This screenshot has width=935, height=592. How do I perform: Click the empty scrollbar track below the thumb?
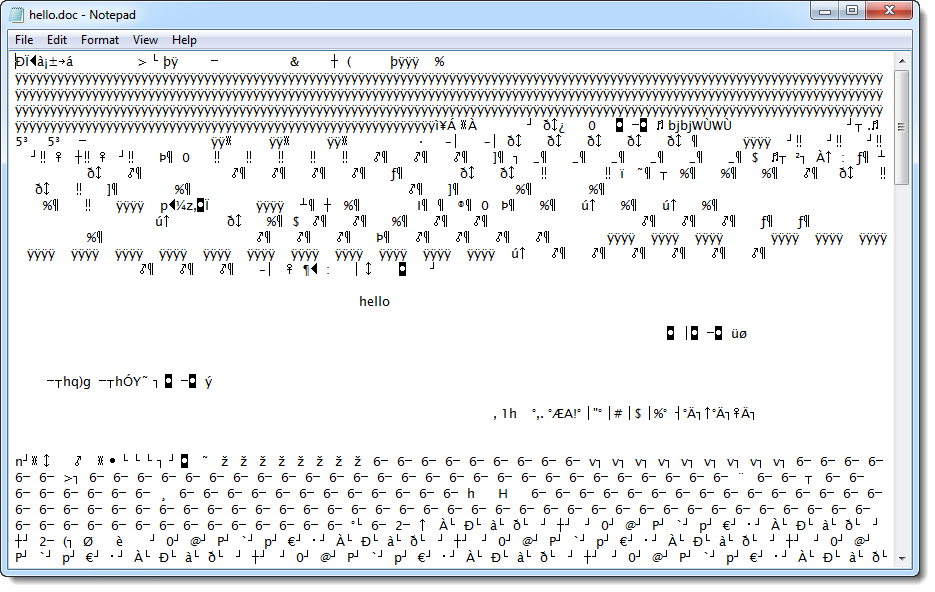(x=901, y=370)
